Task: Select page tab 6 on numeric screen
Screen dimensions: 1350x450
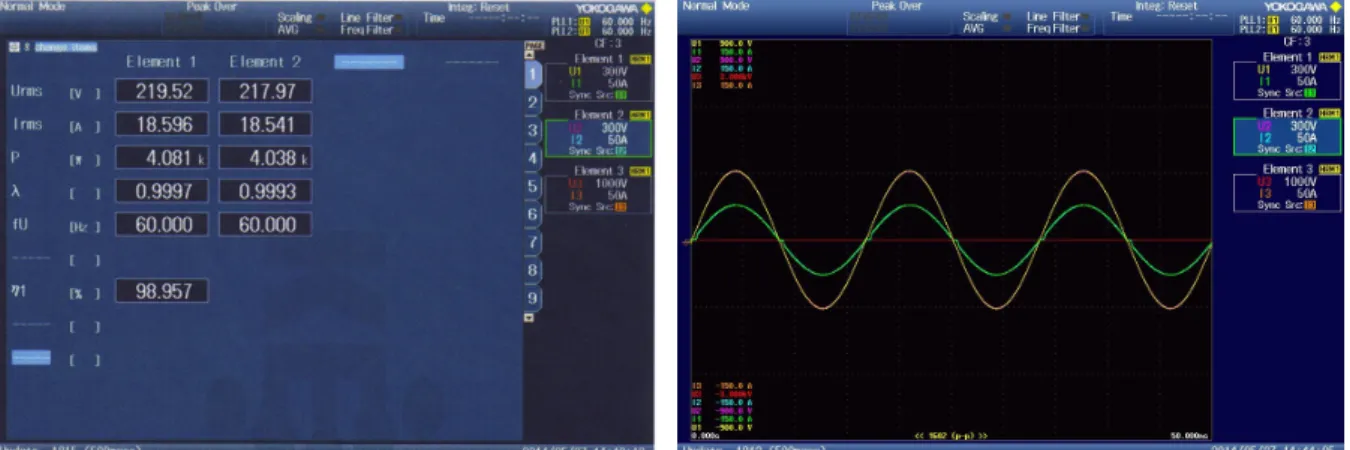Action: pos(533,215)
